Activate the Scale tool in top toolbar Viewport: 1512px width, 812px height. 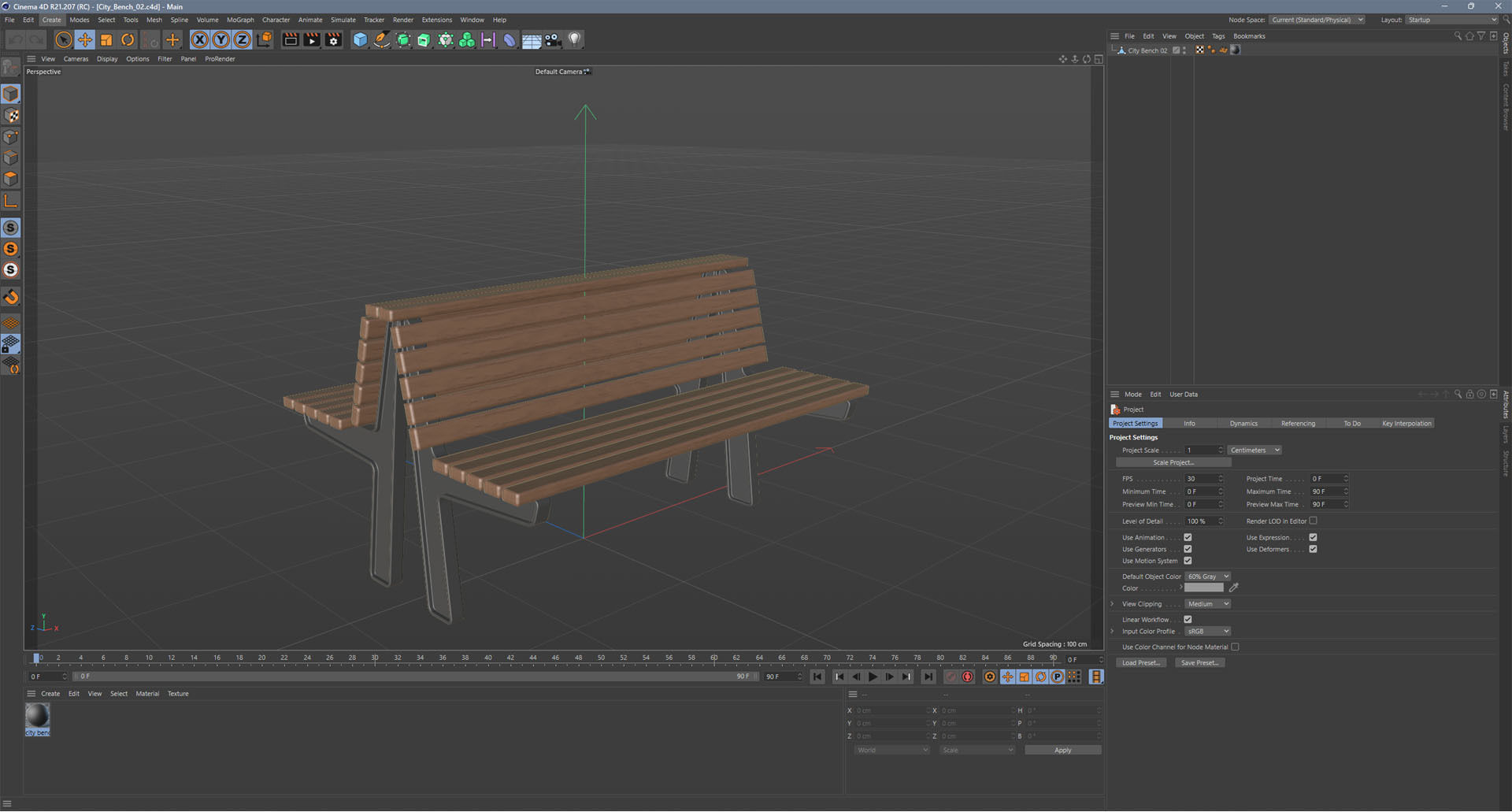[106, 39]
